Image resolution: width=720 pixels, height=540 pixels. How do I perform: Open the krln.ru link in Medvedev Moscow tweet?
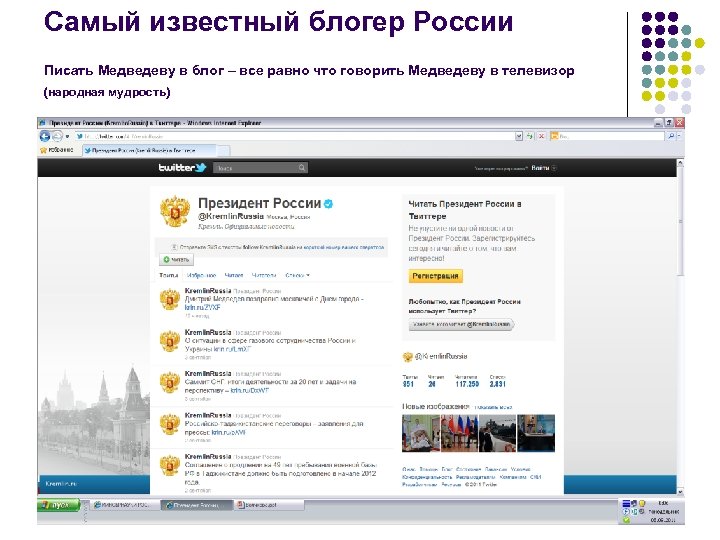202,308
